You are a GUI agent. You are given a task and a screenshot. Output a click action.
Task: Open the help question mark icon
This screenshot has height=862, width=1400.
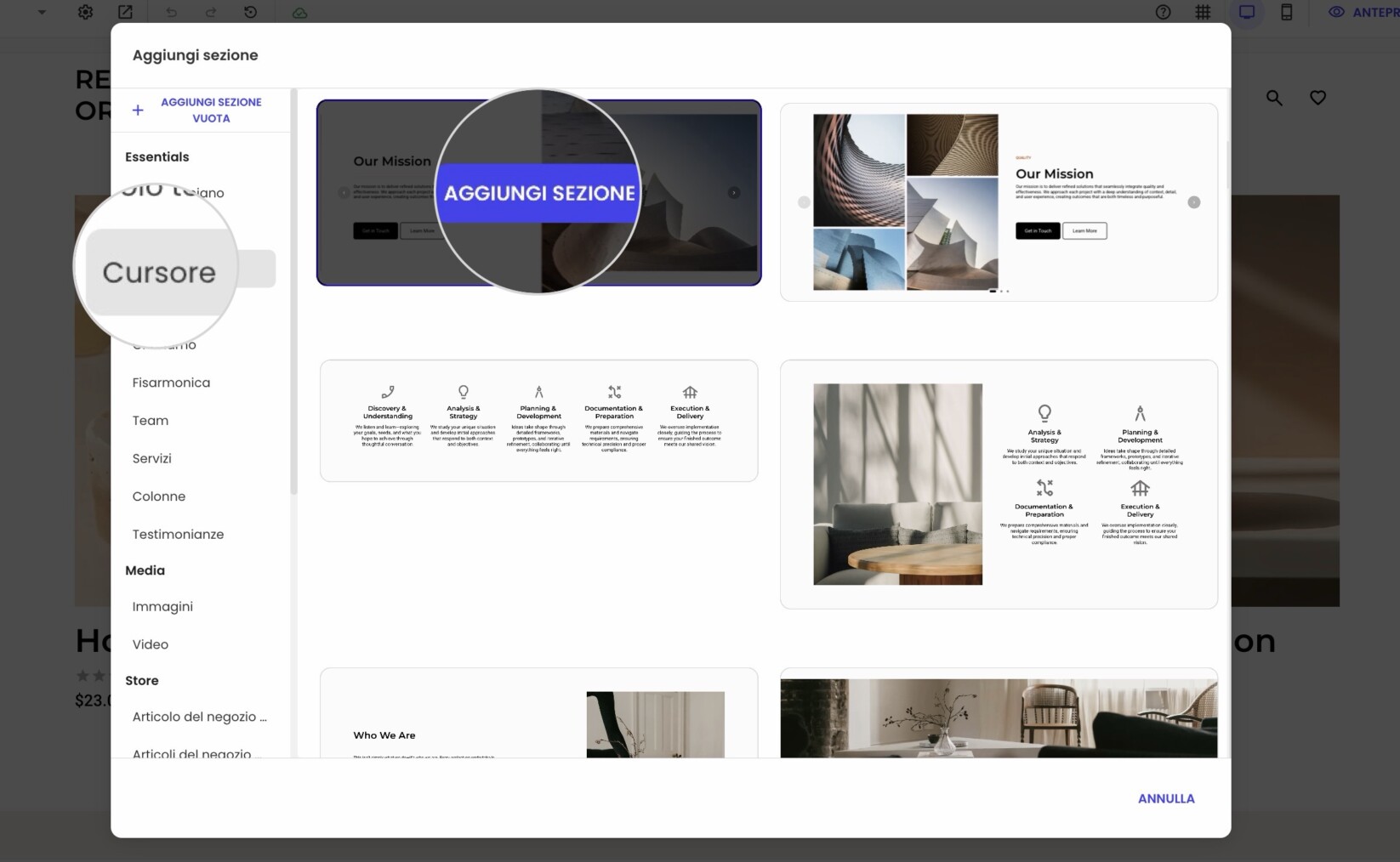click(1163, 12)
